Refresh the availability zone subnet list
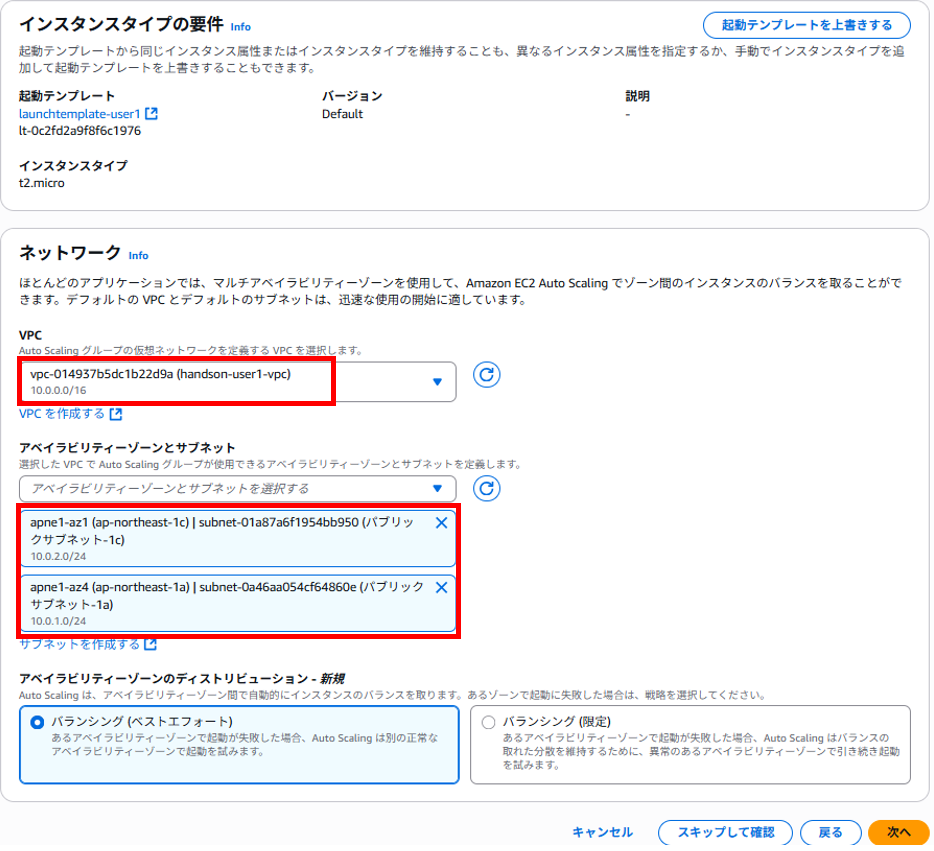The height and width of the screenshot is (851, 934). click(486, 488)
